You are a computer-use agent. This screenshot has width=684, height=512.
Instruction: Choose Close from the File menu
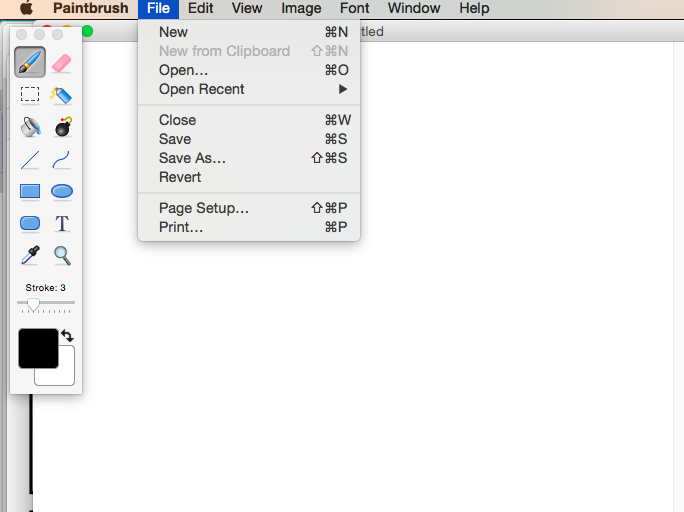click(x=249, y=120)
